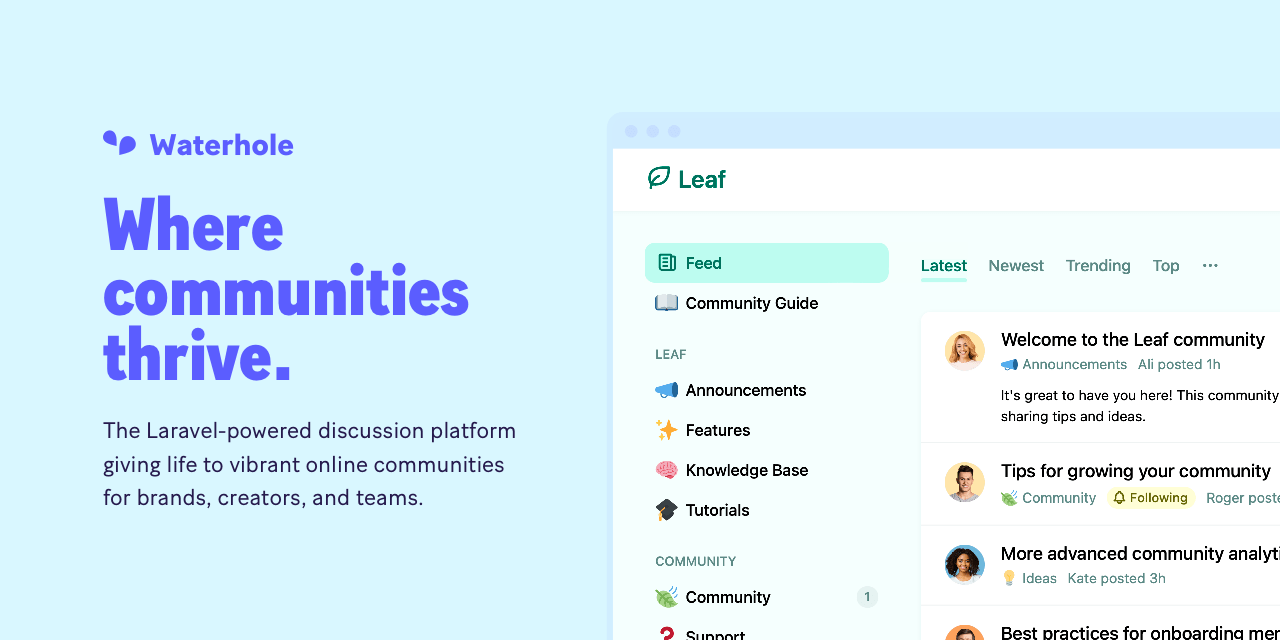Image resolution: width=1280 pixels, height=640 pixels.
Task: Open 'Tips for growing your community' post
Action: (1136, 471)
